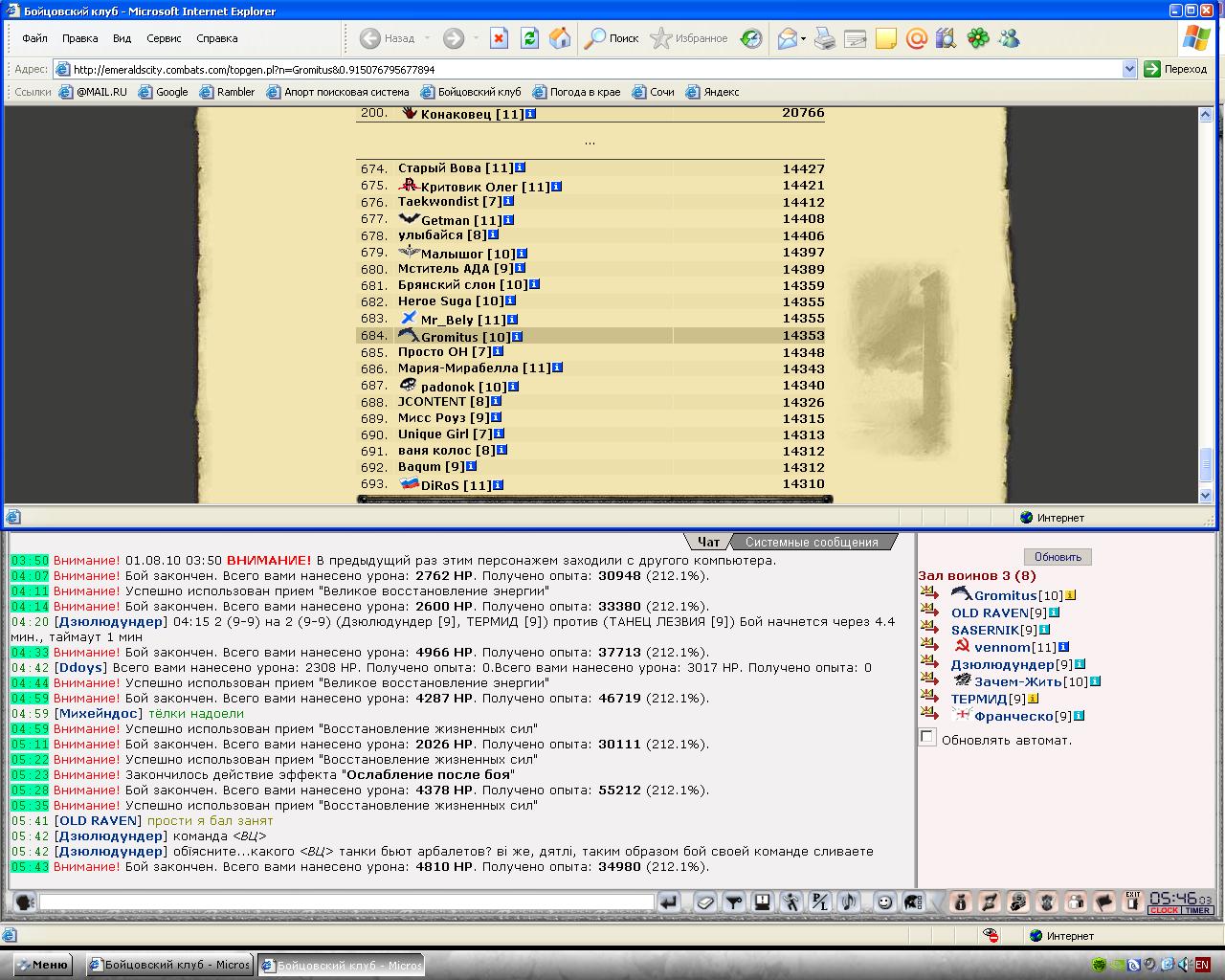
Task: Switch to Системные сообщения tab
Action: (812, 542)
